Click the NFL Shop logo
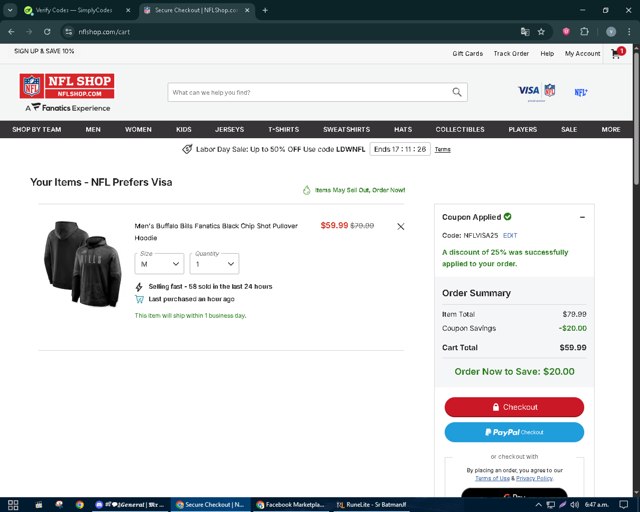This screenshot has height=512, width=640. (67, 86)
